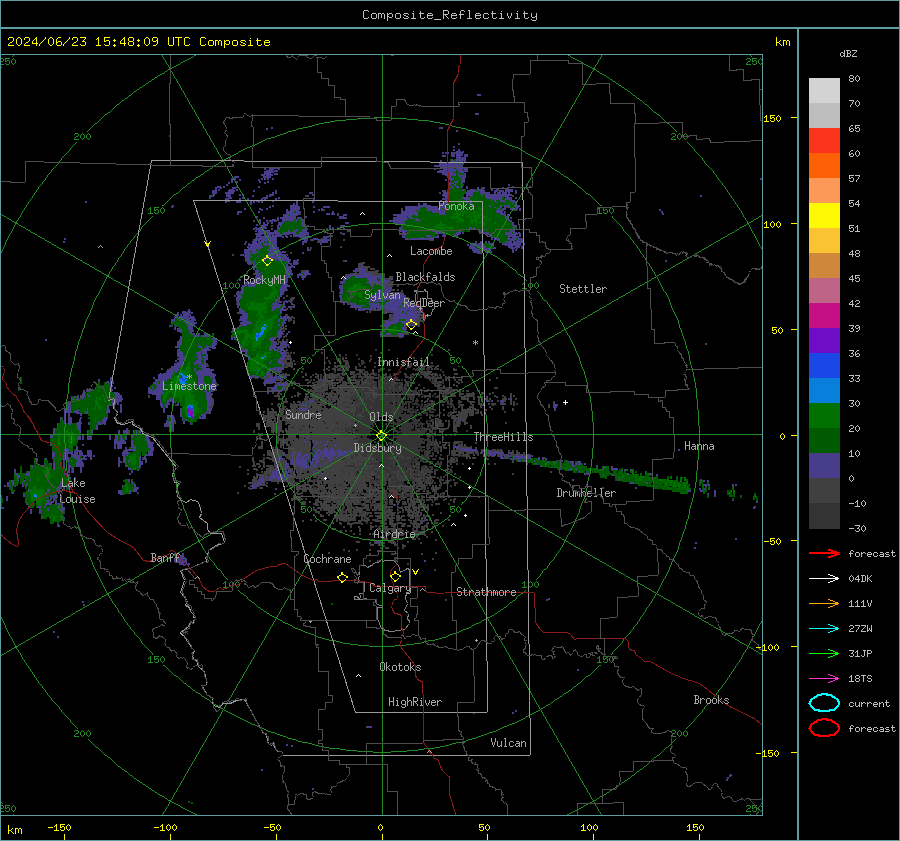Image resolution: width=900 pixels, height=841 pixels.
Task: Select the red 65 dBZ legend swatch
Action: (x=824, y=140)
